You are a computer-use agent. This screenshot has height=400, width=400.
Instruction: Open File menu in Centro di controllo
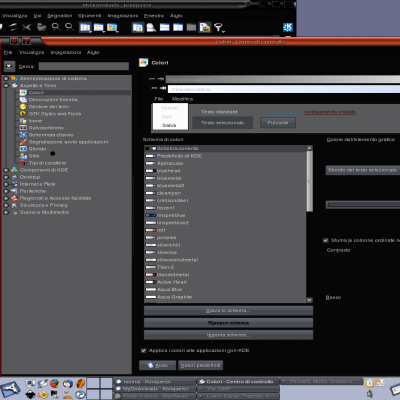8,52
